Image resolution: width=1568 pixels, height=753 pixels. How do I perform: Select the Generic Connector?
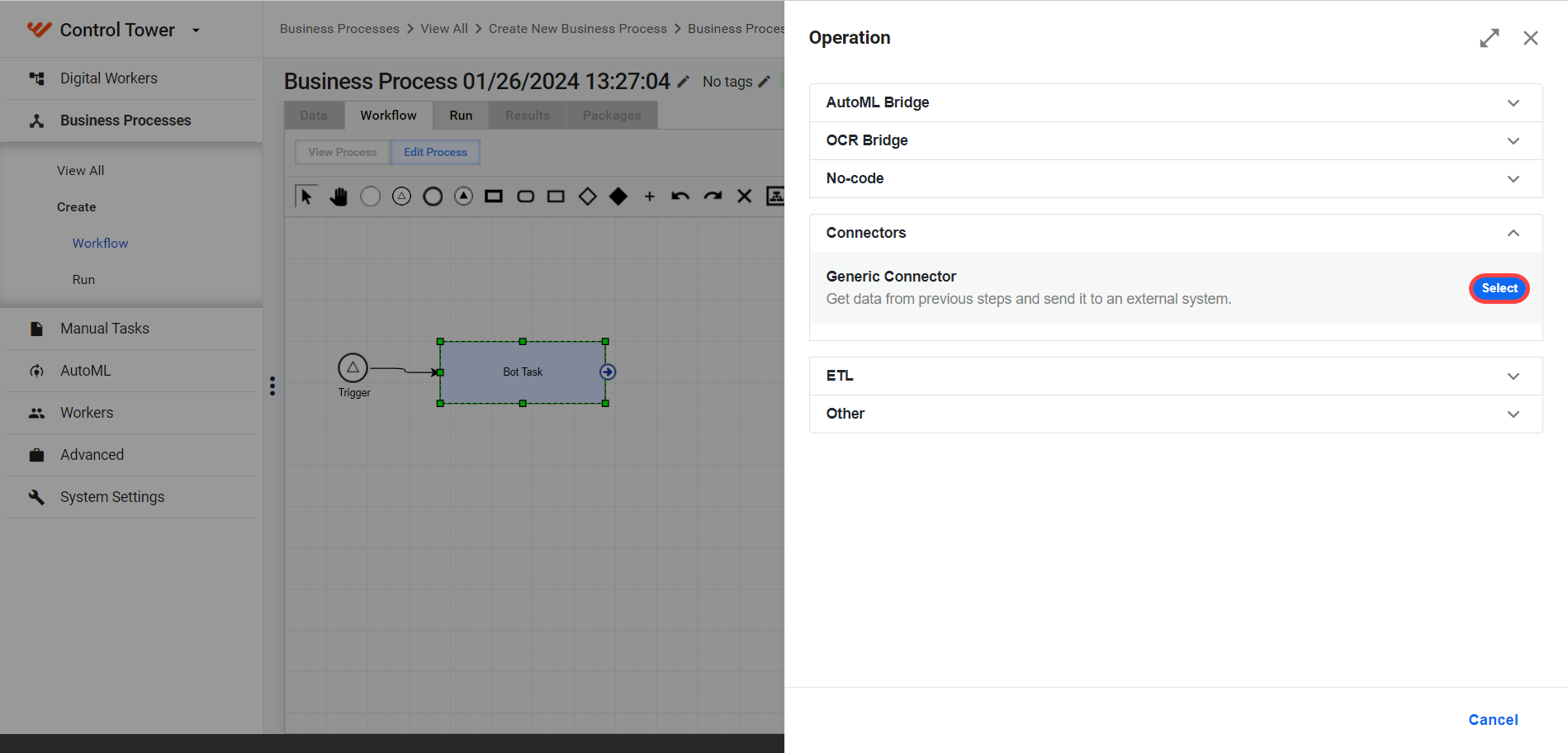(1499, 288)
